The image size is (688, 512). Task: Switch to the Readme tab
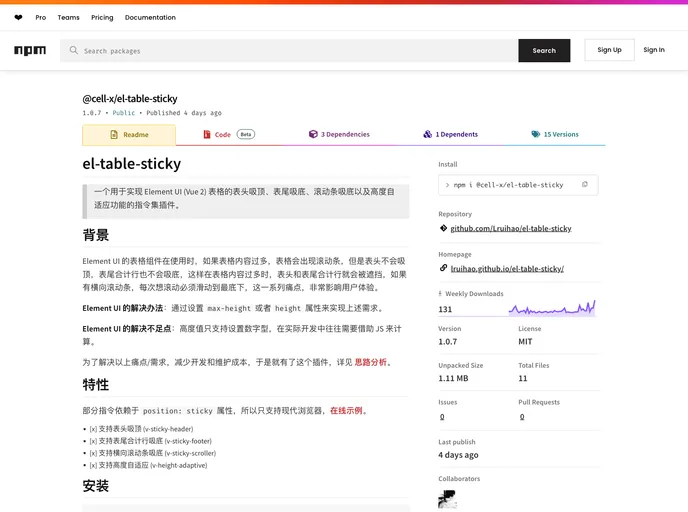tap(129, 135)
